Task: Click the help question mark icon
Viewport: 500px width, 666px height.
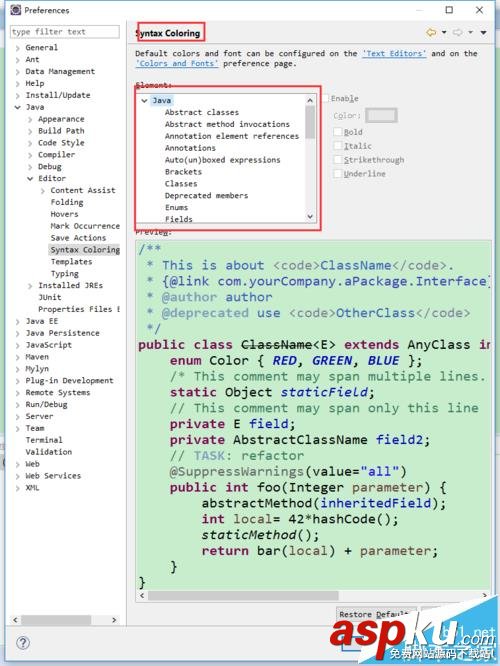Action: pyautogui.click(x=23, y=643)
